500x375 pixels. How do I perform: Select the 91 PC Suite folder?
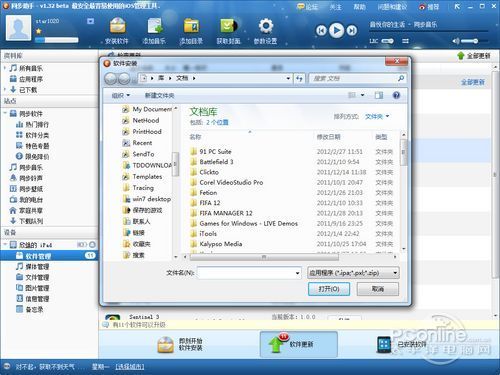[215, 152]
